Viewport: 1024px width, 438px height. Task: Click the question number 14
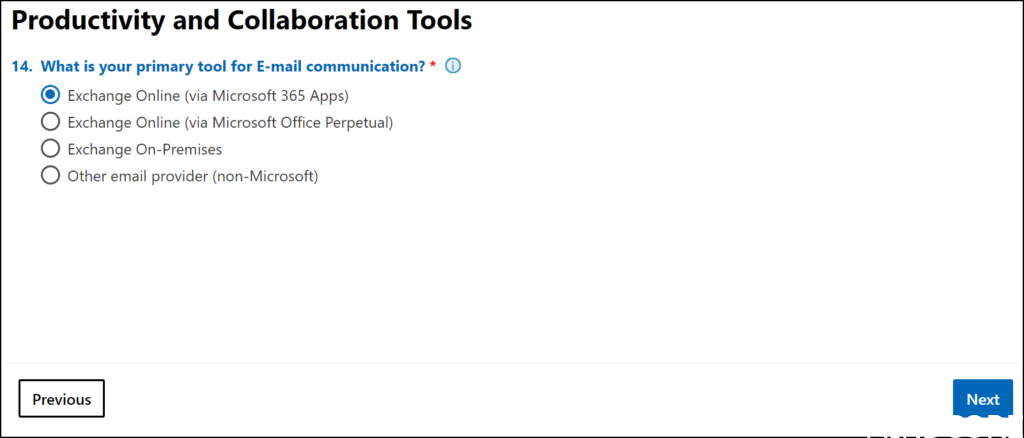[x=22, y=67]
